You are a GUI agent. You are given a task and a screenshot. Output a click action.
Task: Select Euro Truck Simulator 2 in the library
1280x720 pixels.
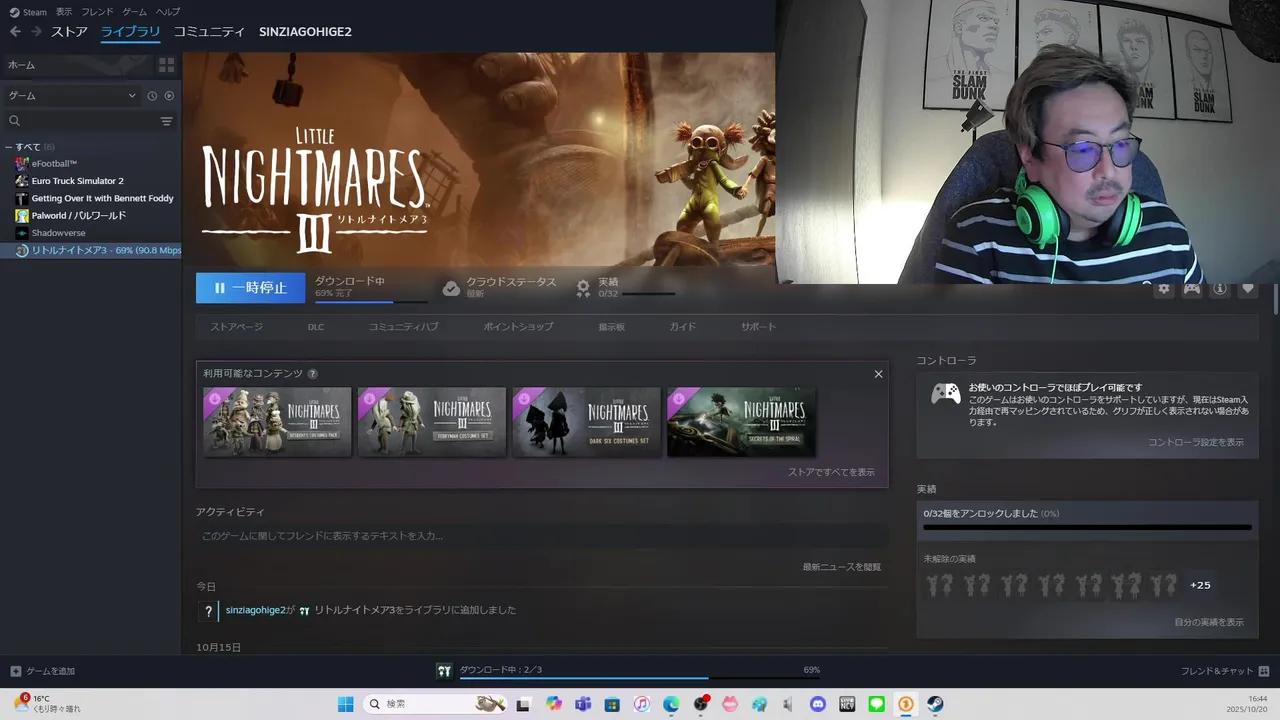[x=77, y=181]
